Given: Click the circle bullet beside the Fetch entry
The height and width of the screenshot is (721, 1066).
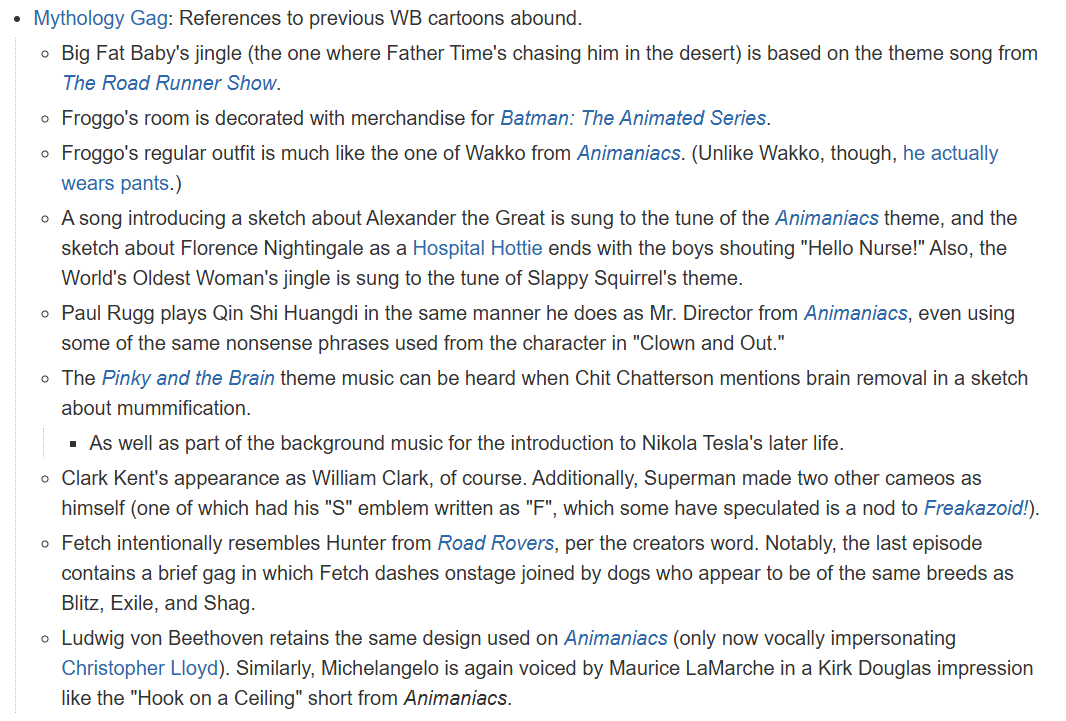Looking at the screenshot, I should [45, 544].
